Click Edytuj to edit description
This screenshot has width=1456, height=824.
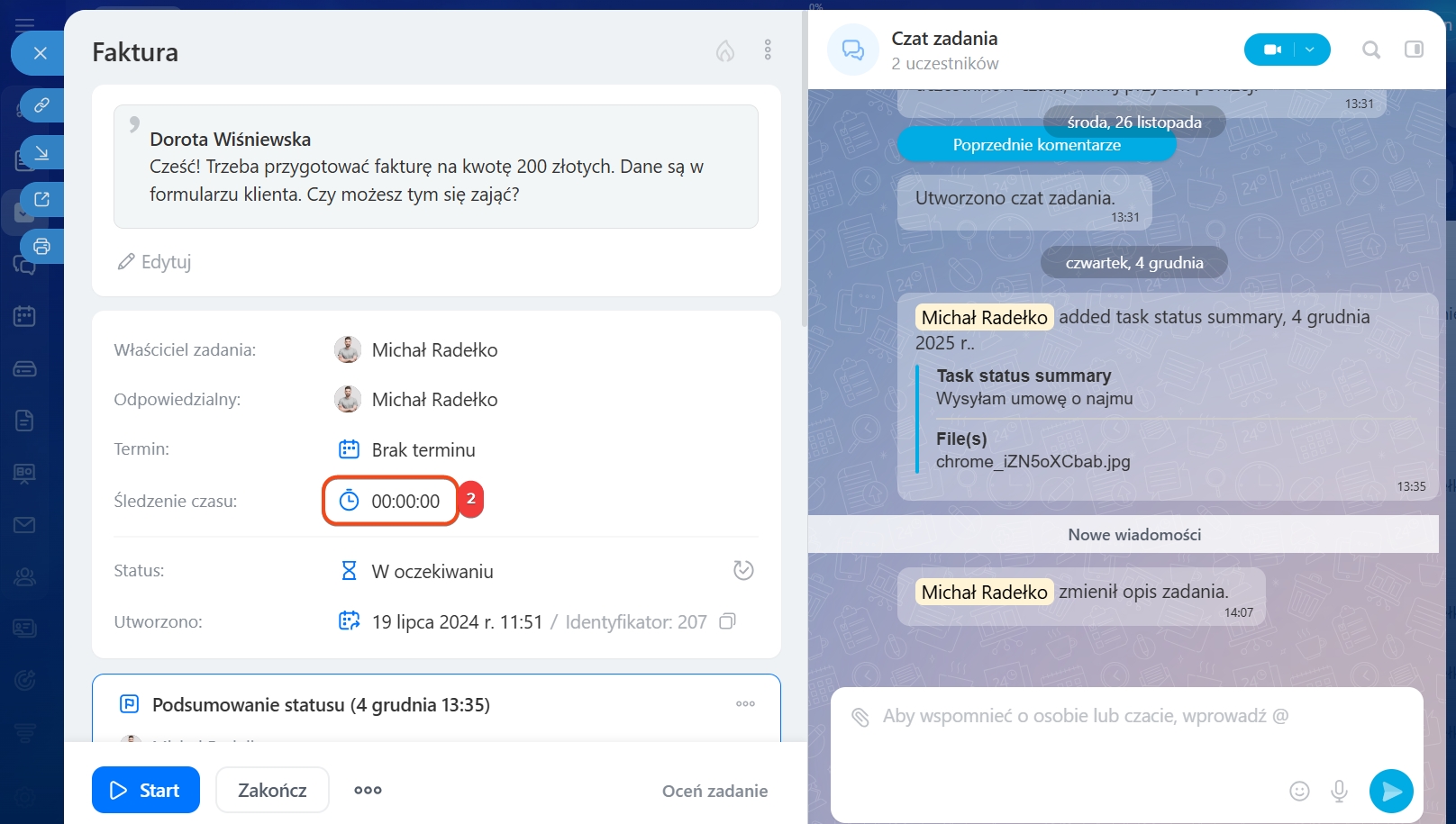point(154,262)
